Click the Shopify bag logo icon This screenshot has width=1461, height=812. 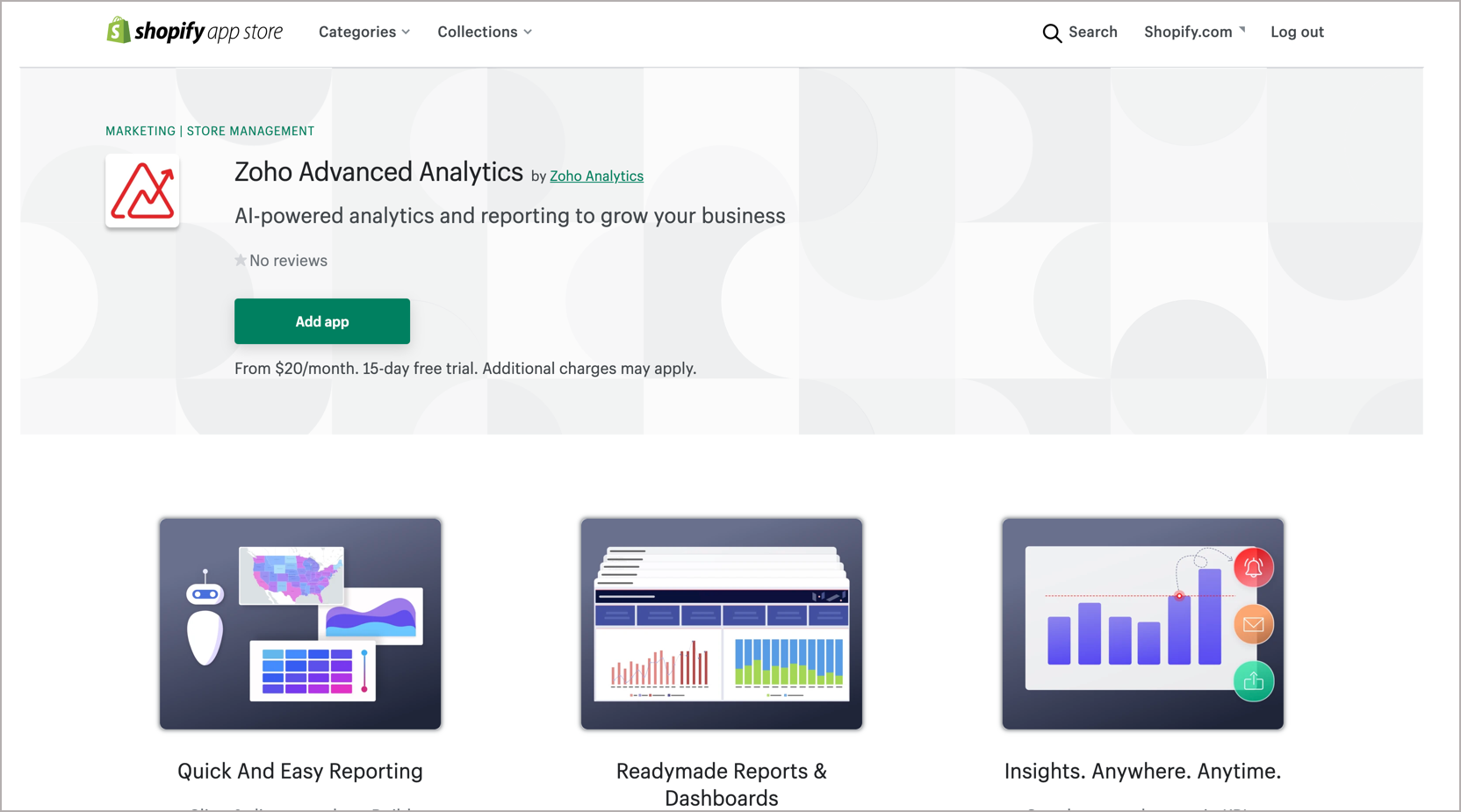(119, 31)
